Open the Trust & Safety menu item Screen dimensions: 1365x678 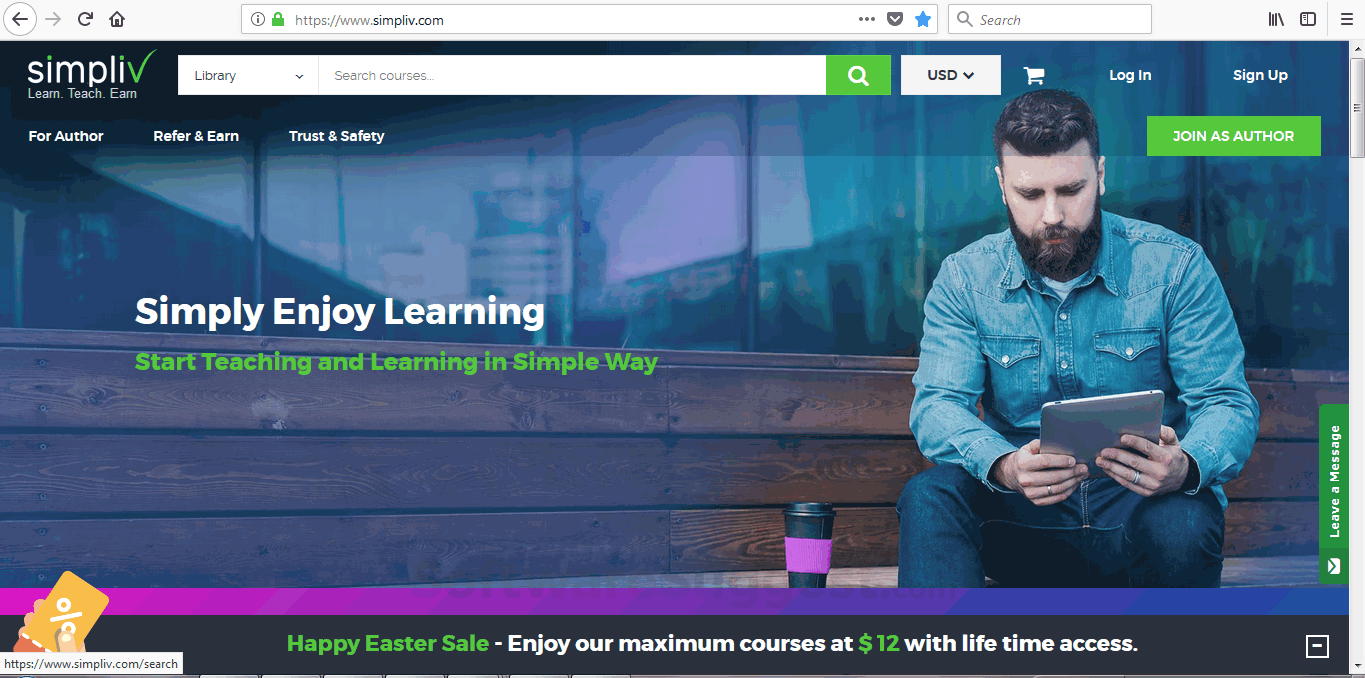point(336,136)
